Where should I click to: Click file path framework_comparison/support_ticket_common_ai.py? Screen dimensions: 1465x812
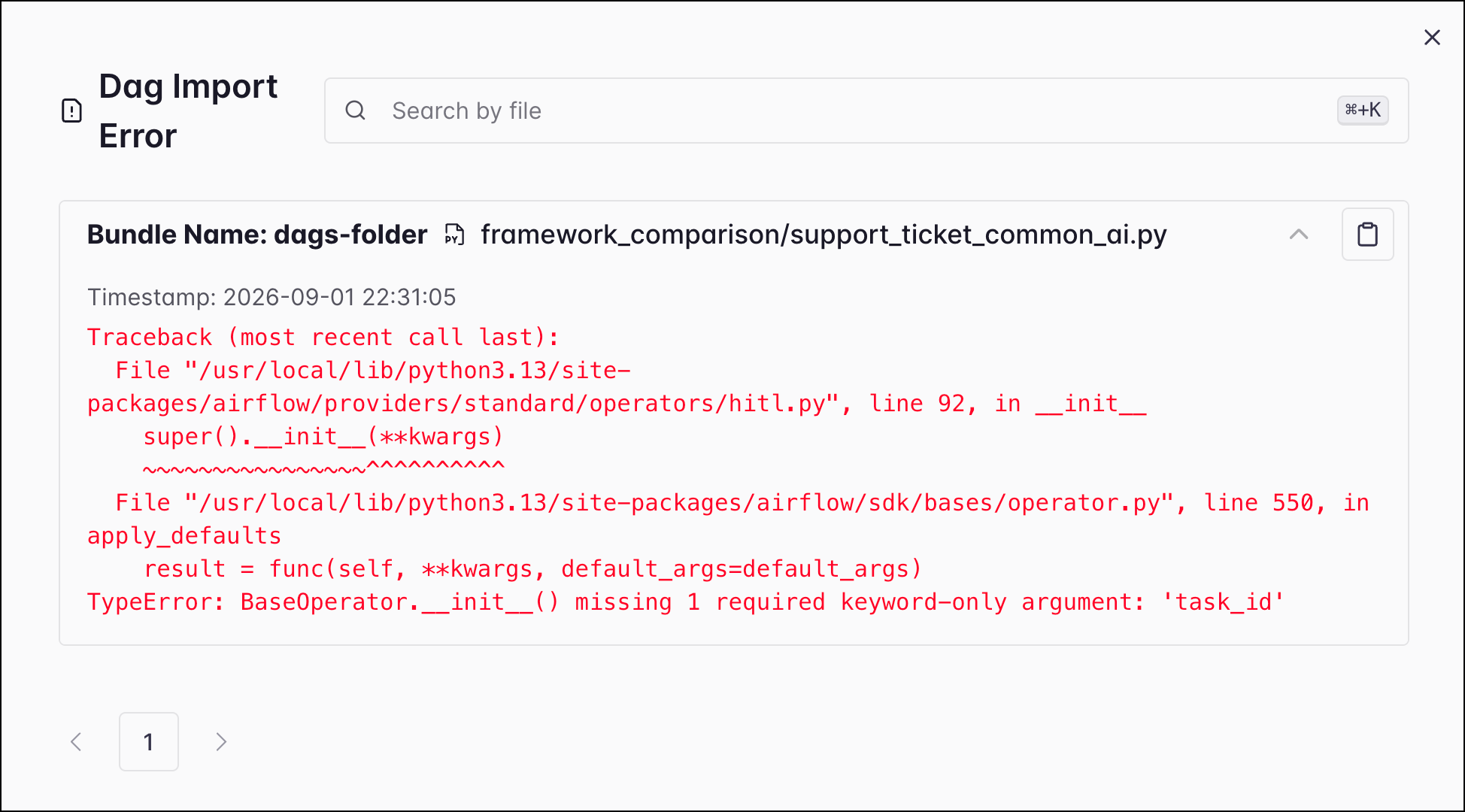[x=823, y=235]
